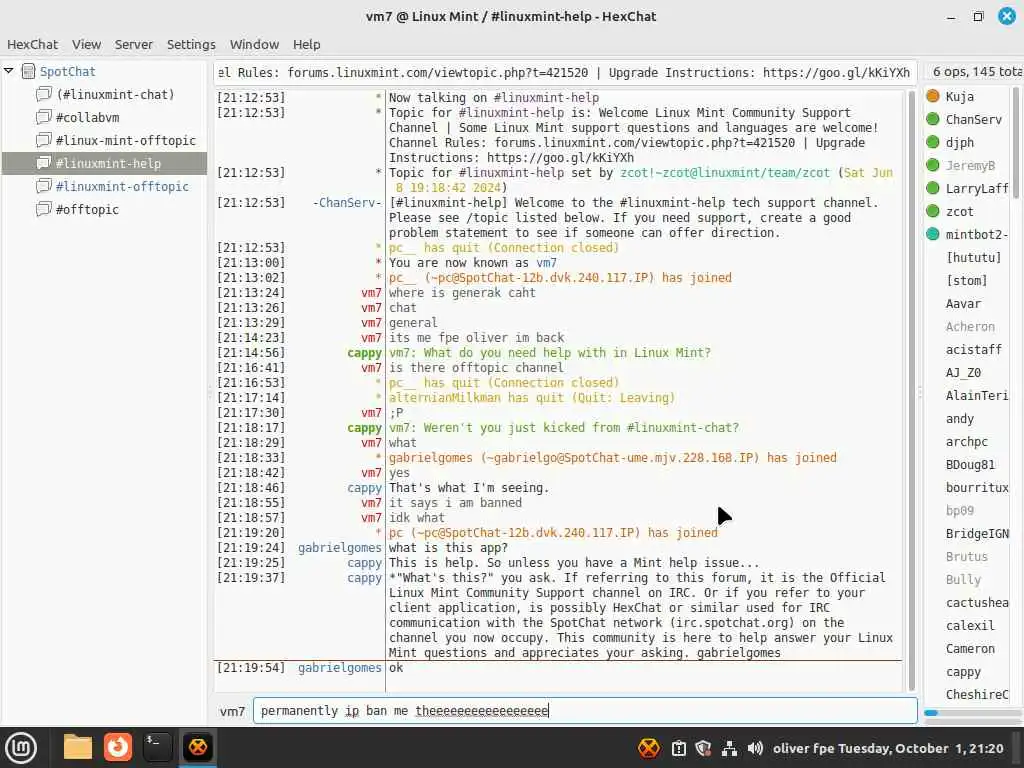Image resolution: width=1024 pixels, height=768 pixels.
Task: Select user zcot in user list
Action: point(959,212)
